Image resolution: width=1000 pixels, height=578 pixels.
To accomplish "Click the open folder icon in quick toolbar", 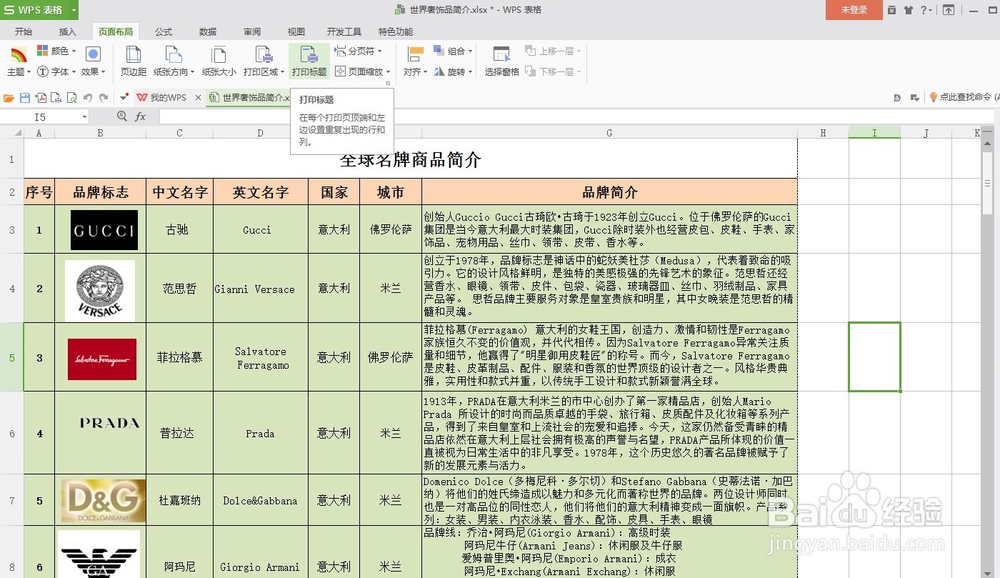I will pyautogui.click(x=9, y=98).
